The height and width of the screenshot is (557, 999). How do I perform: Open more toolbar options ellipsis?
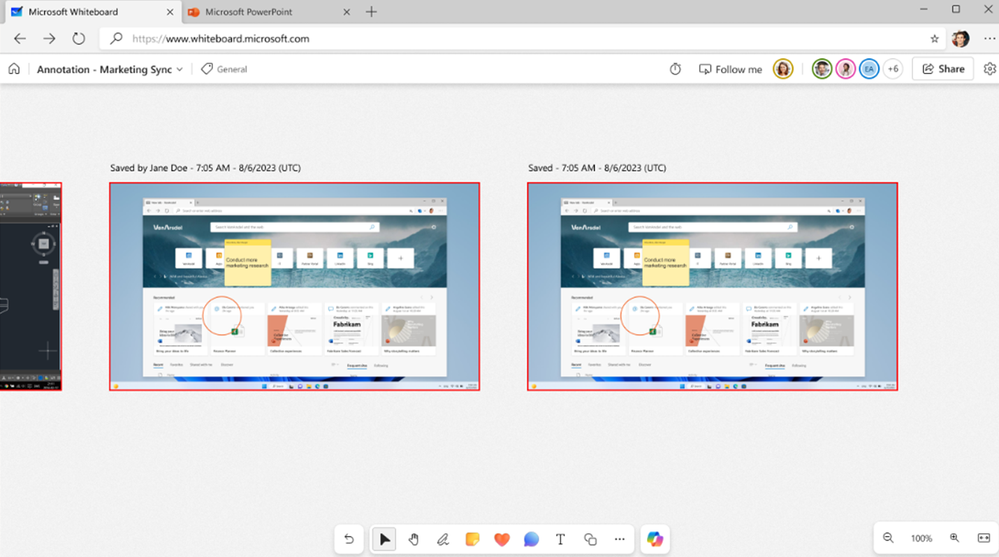pos(619,539)
